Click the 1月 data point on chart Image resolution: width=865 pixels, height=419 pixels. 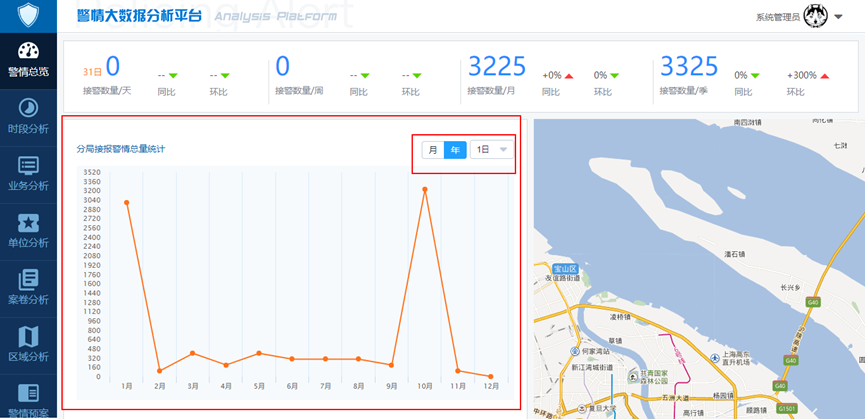pyautogui.click(x=127, y=202)
